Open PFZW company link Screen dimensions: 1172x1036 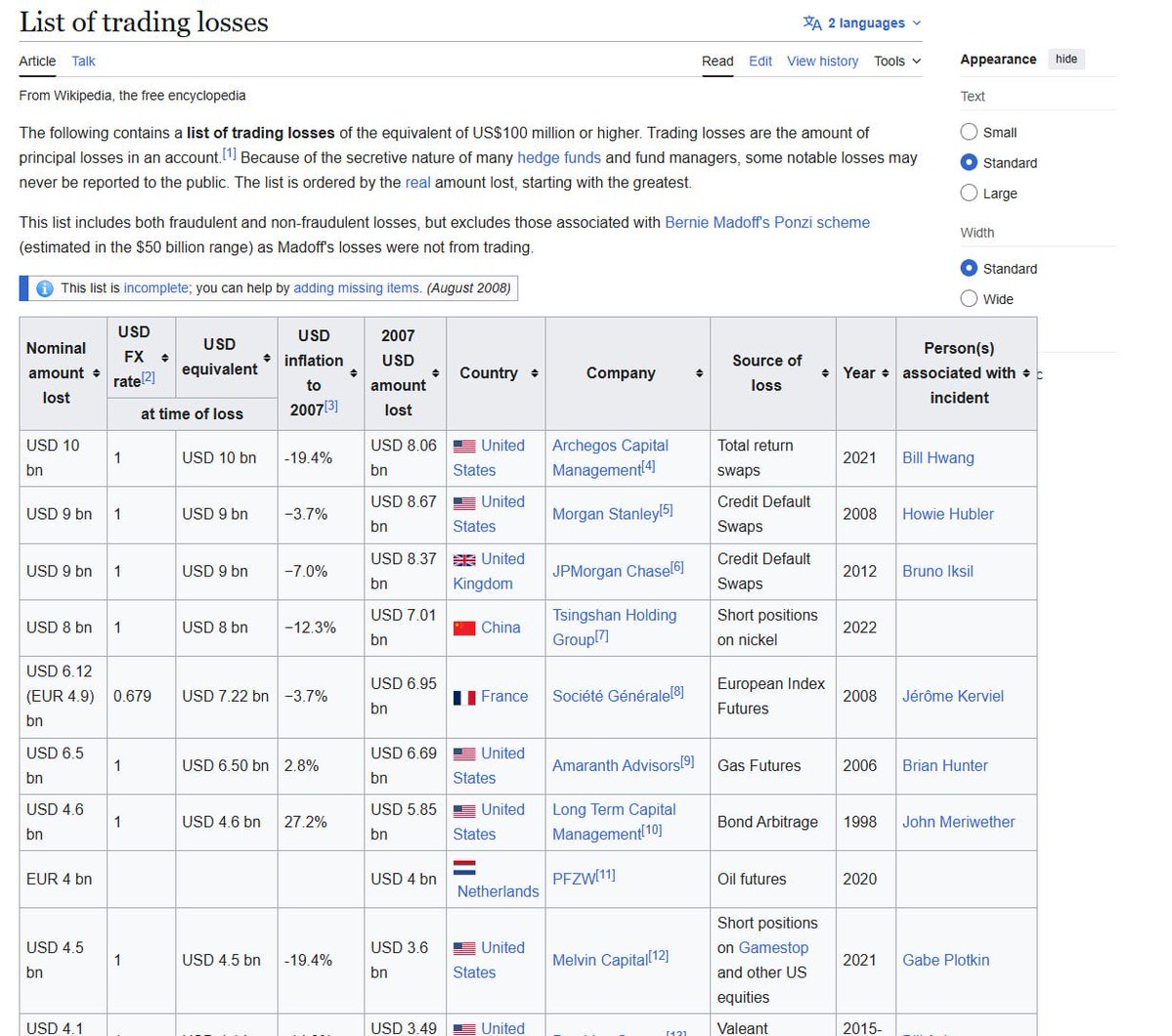click(574, 879)
